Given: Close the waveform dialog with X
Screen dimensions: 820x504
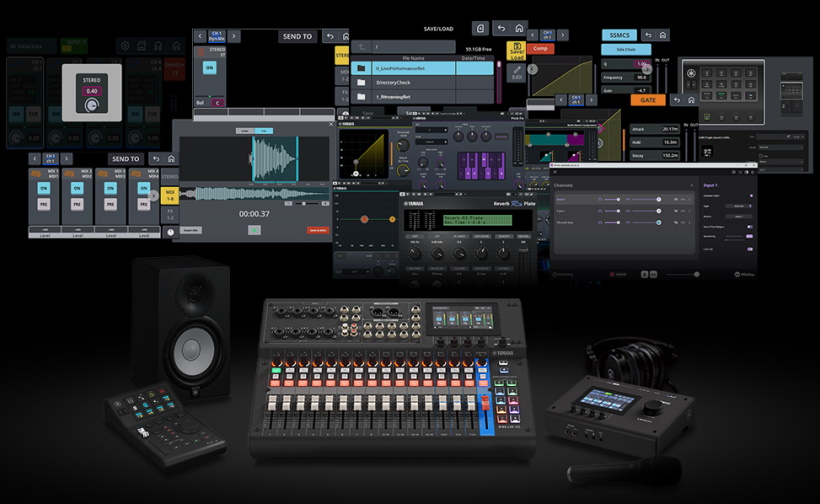Looking at the screenshot, I should pyautogui.click(x=331, y=124).
